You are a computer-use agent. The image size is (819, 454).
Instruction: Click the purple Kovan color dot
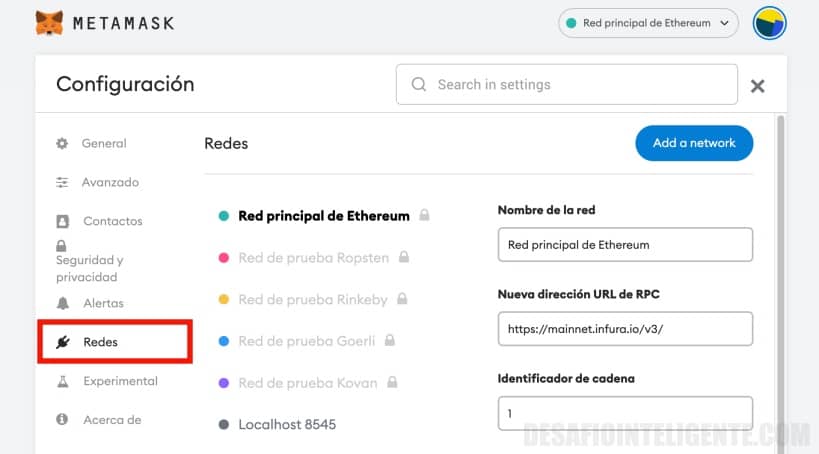(224, 383)
